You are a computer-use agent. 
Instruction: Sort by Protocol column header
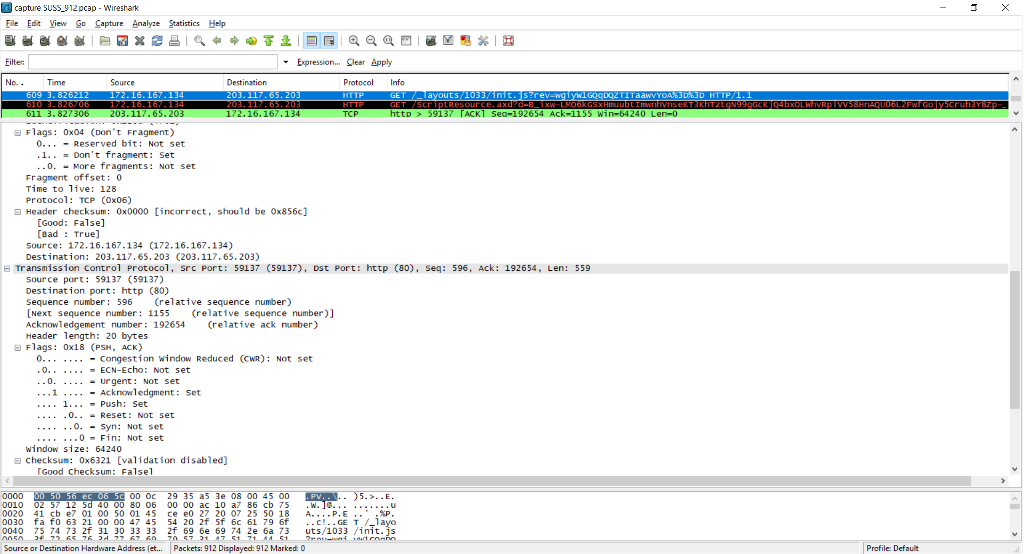pos(362,82)
